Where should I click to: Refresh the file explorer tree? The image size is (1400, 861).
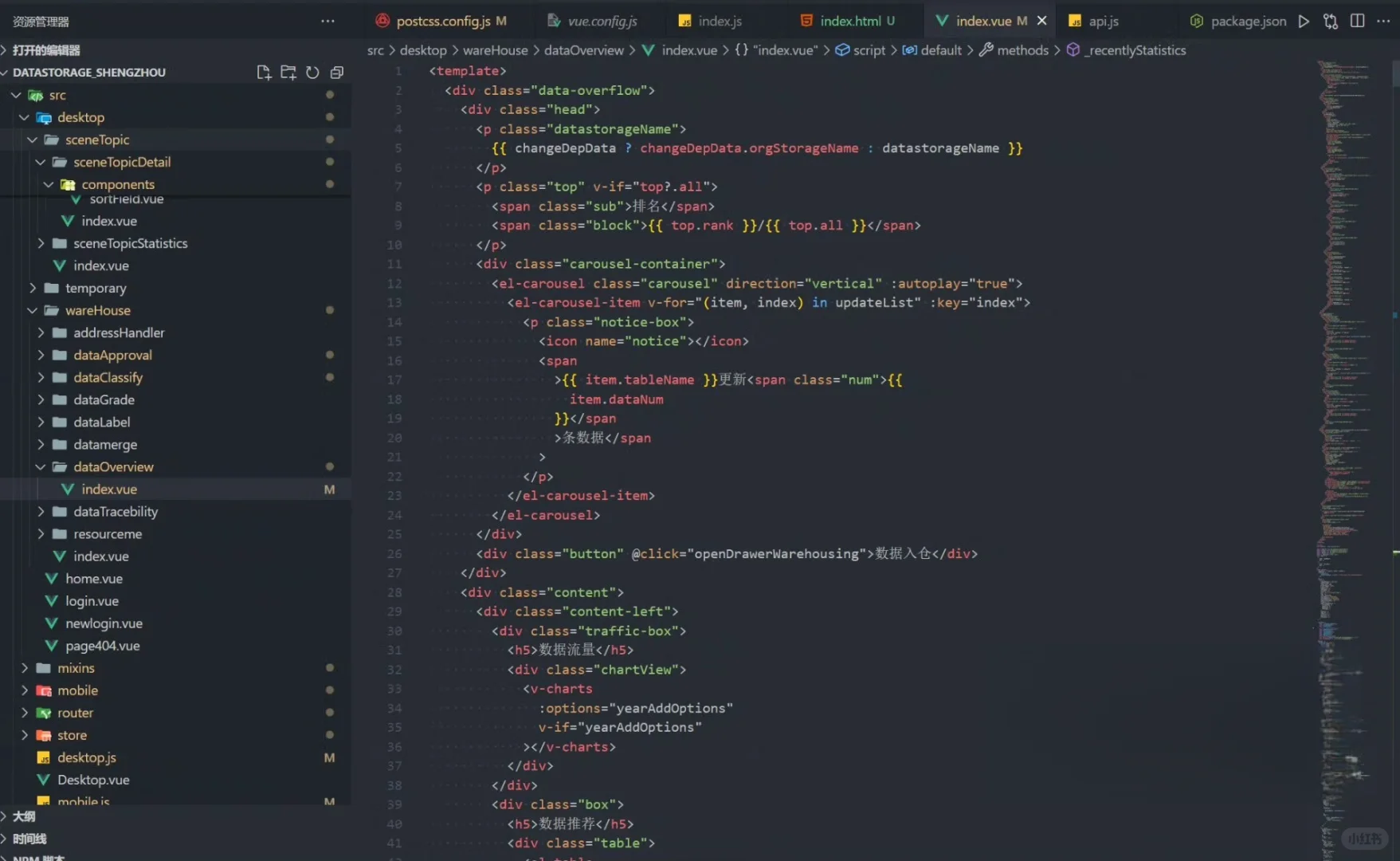312,73
